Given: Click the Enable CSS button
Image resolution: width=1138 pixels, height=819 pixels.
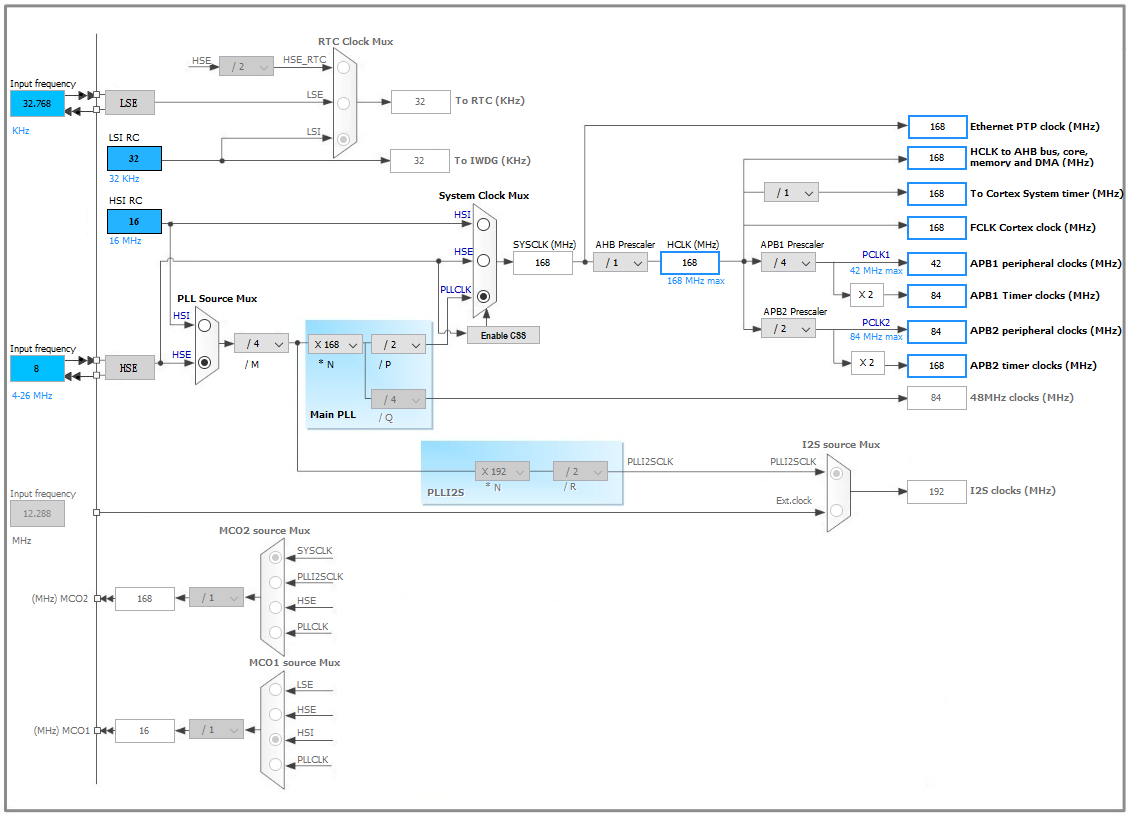Looking at the screenshot, I should click(503, 335).
